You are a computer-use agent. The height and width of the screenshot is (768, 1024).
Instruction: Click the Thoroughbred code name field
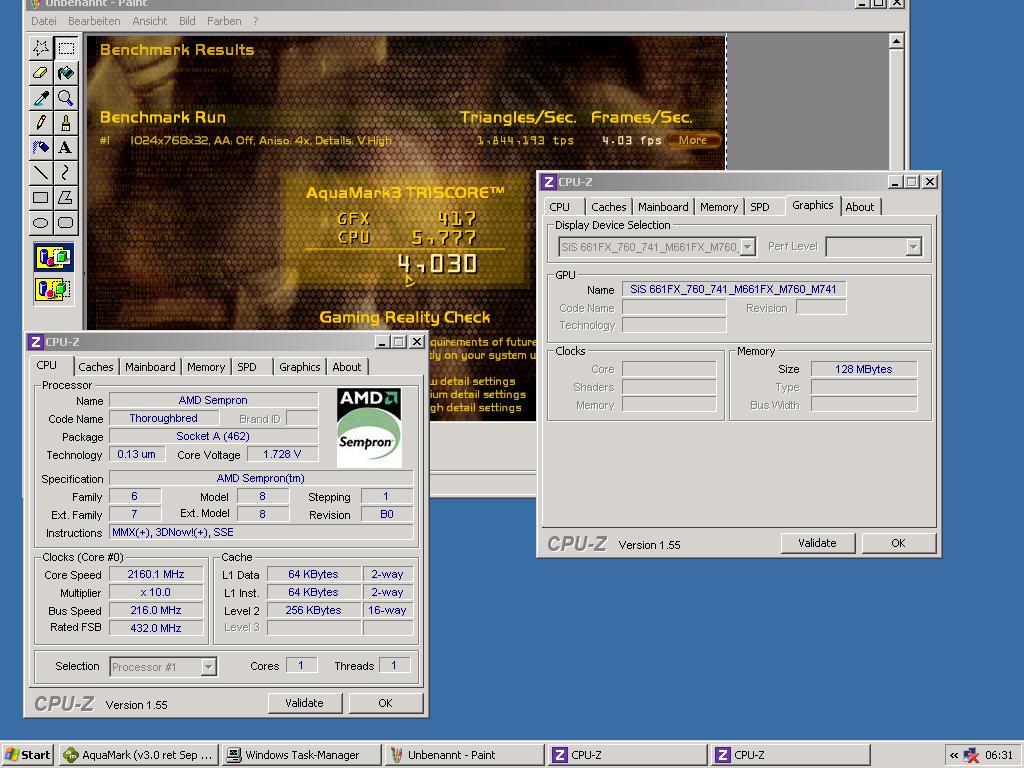click(x=163, y=418)
